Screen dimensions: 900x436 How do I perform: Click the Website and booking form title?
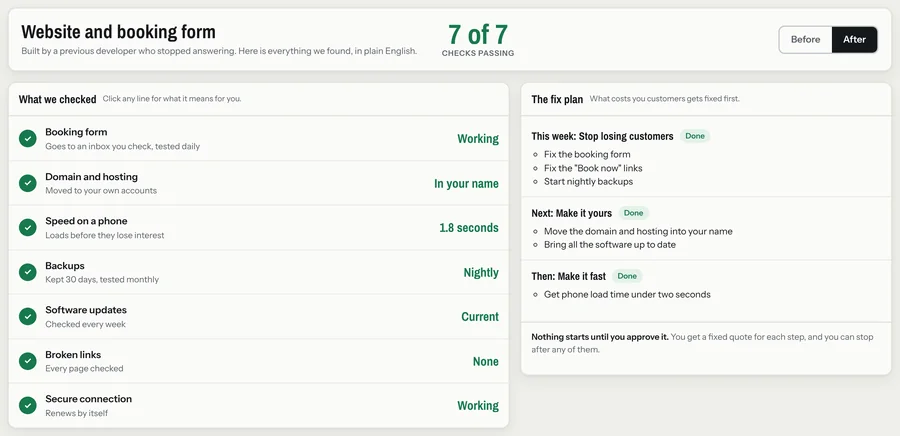click(118, 32)
